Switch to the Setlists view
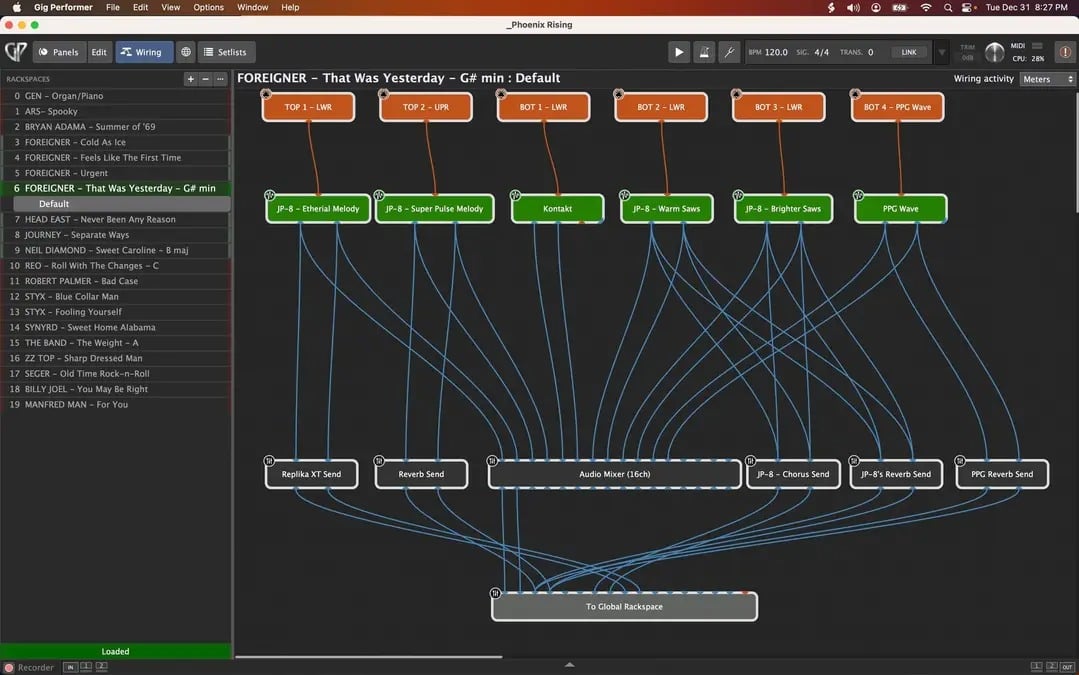 (x=226, y=52)
